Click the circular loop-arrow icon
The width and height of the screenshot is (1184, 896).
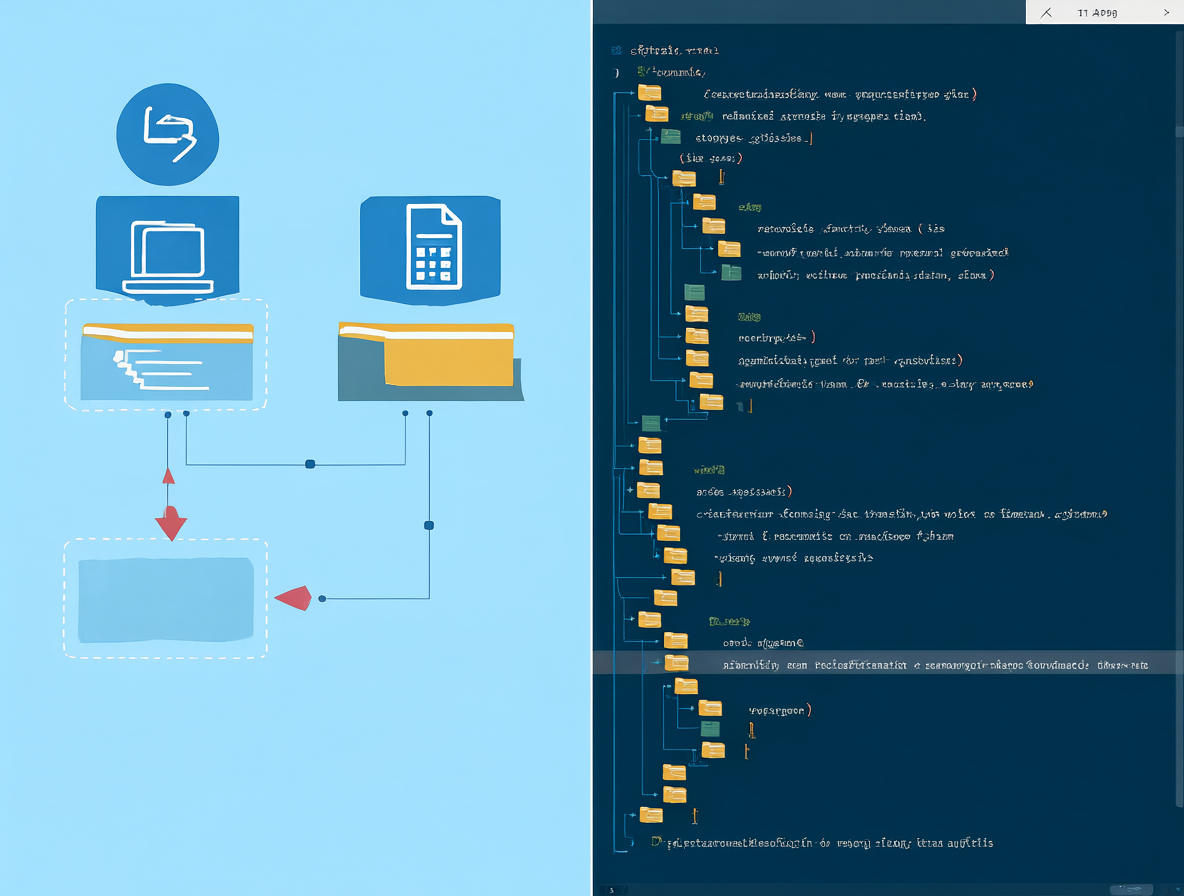point(168,134)
